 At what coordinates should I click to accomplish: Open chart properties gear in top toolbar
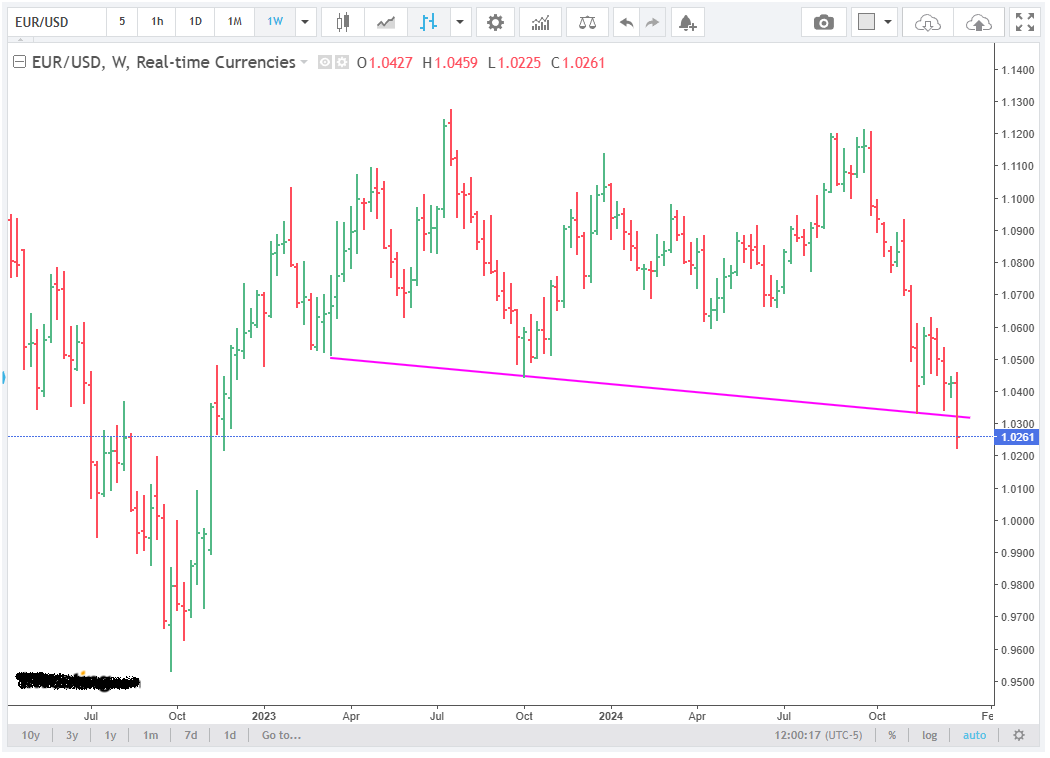pyautogui.click(x=495, y=22)
